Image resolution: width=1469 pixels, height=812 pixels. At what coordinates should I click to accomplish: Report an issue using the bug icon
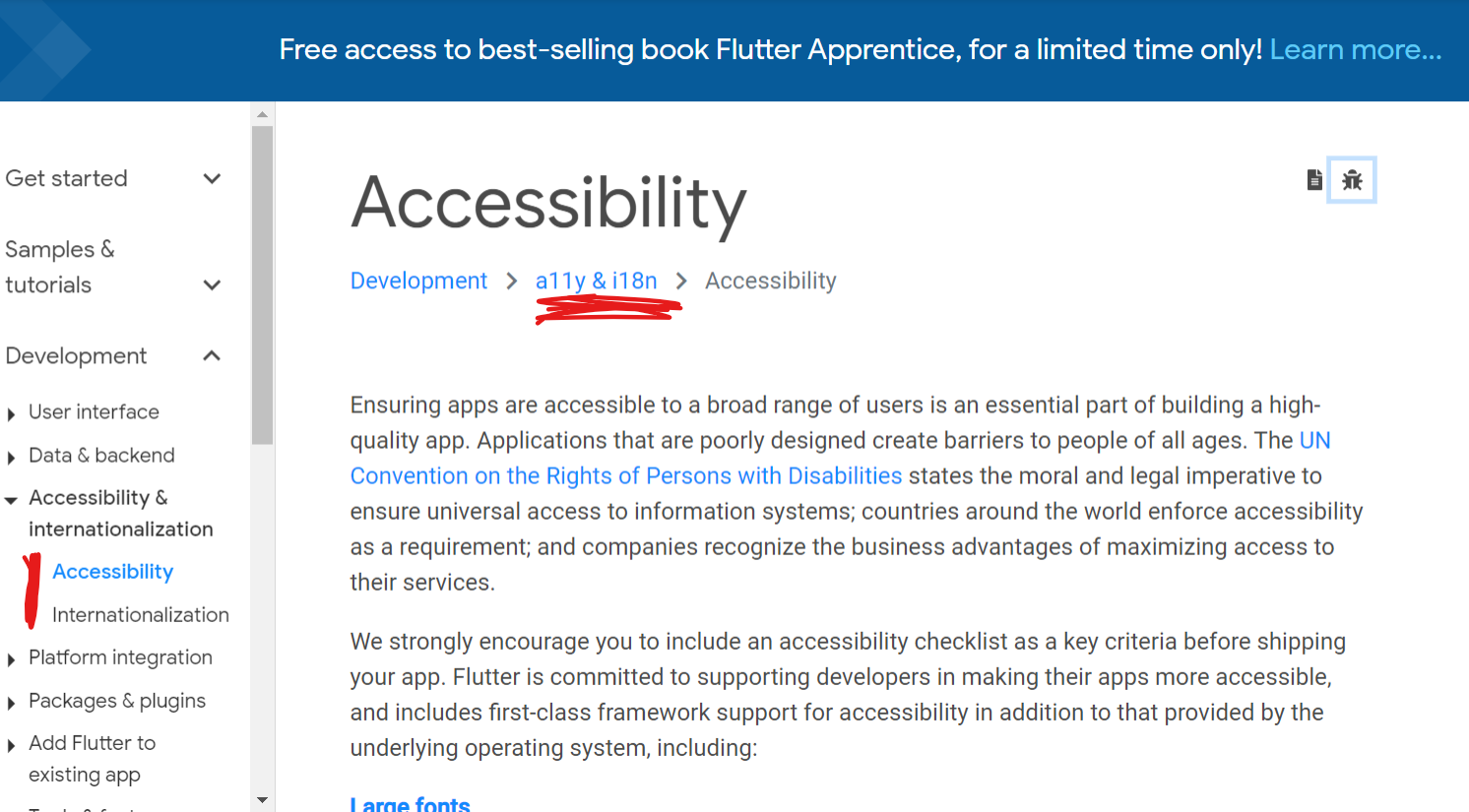pos(1352,179)
